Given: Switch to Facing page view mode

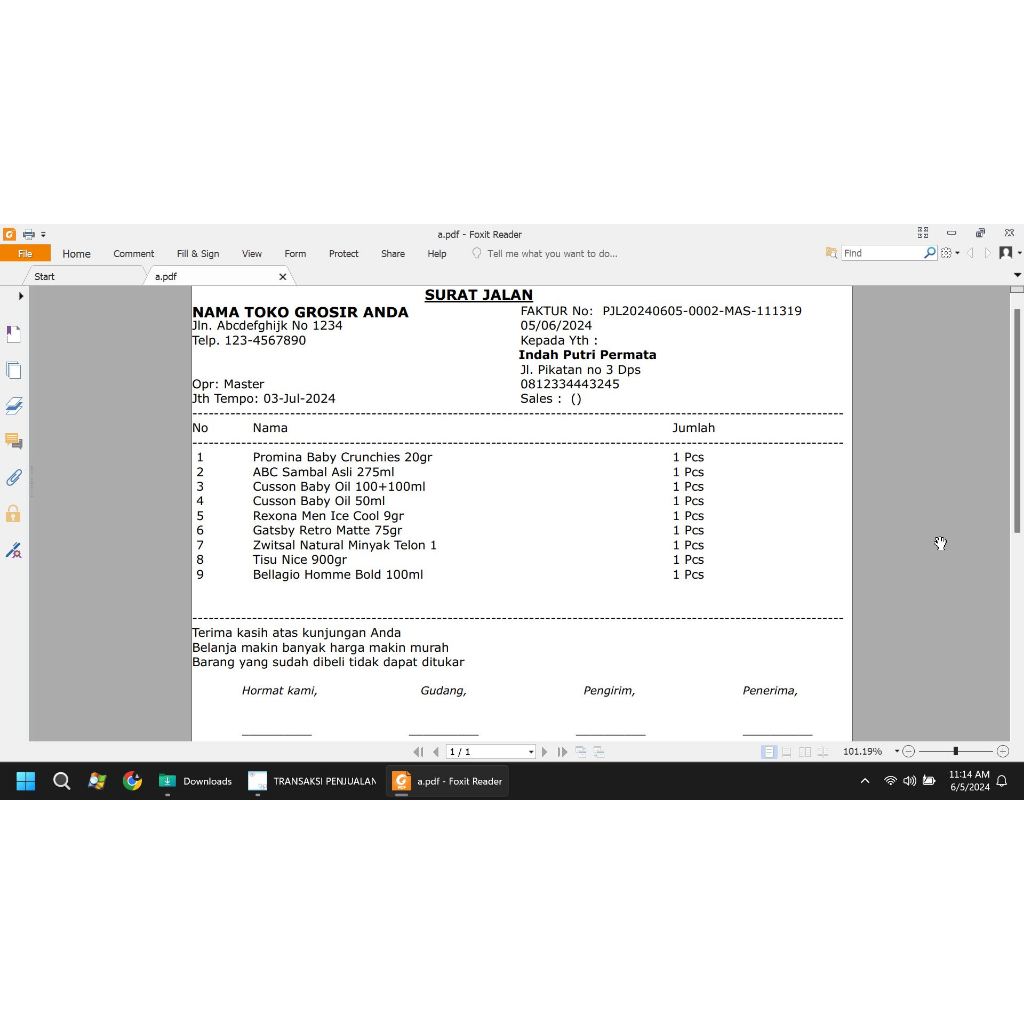Looking at the screenshot, I should pos(806,751).
